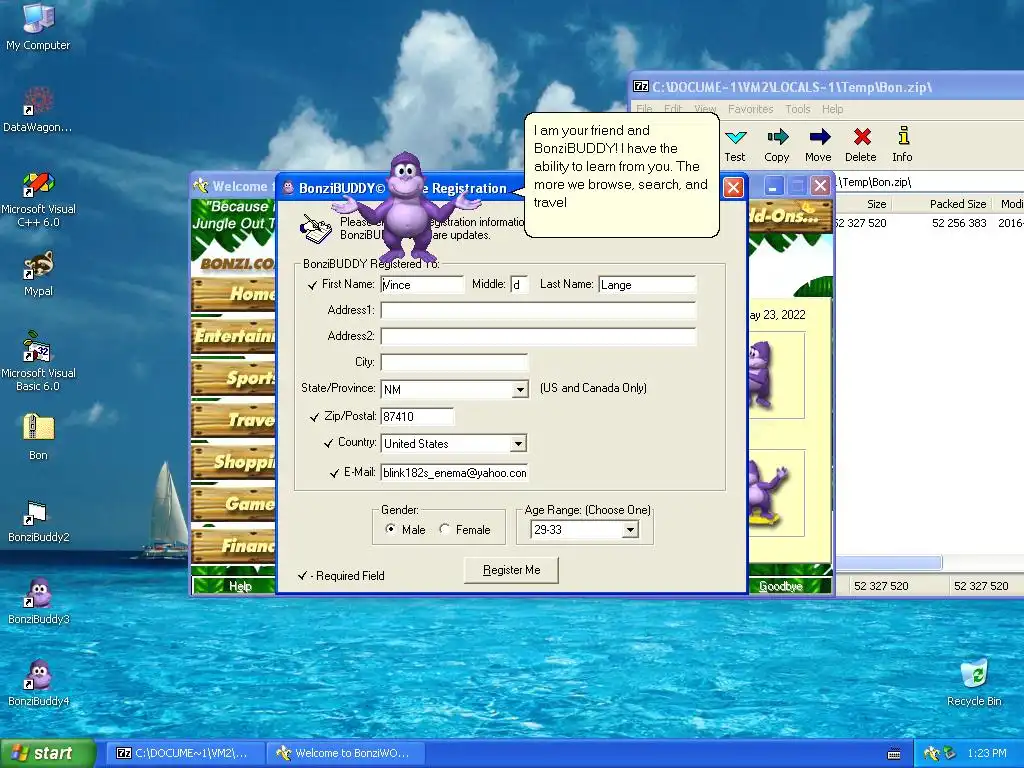Click Finance button in BonziWorld sidebar
Image resolution: width=1024 pixels, height=768 pixels.
point(233,546)
